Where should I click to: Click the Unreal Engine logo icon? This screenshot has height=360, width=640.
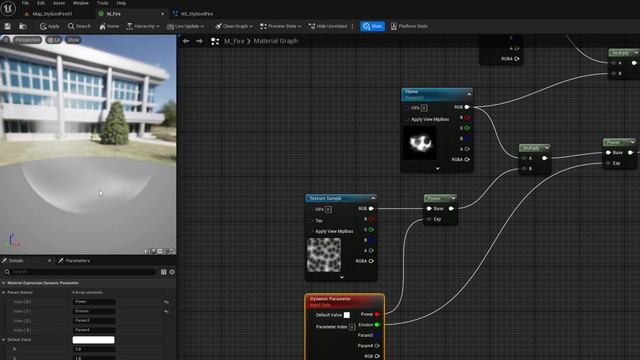pyautogui.click(x=8, y=9)
